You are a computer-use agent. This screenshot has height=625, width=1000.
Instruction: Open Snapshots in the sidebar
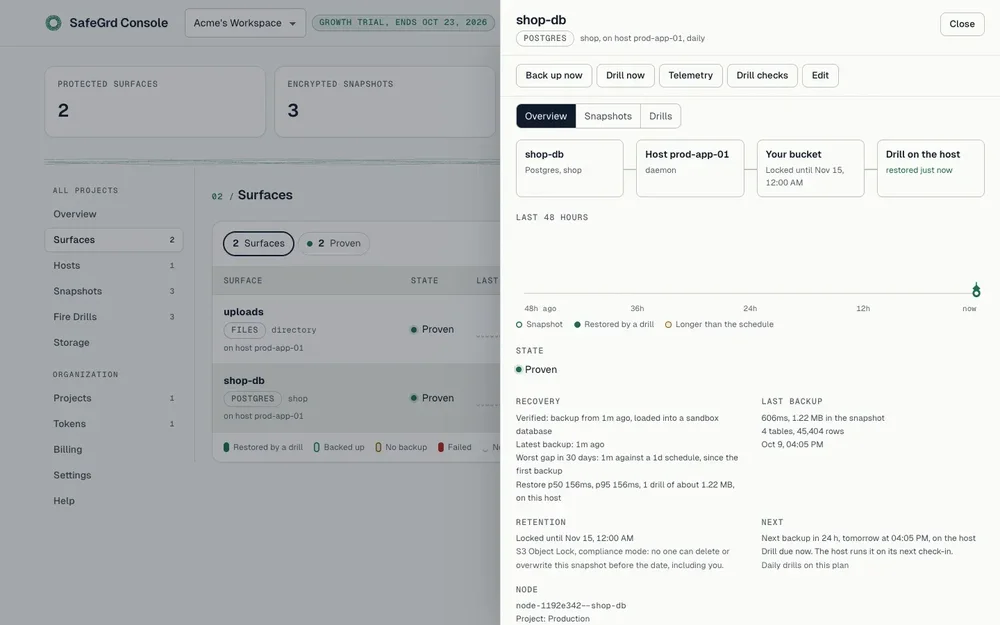click(114, 291)
